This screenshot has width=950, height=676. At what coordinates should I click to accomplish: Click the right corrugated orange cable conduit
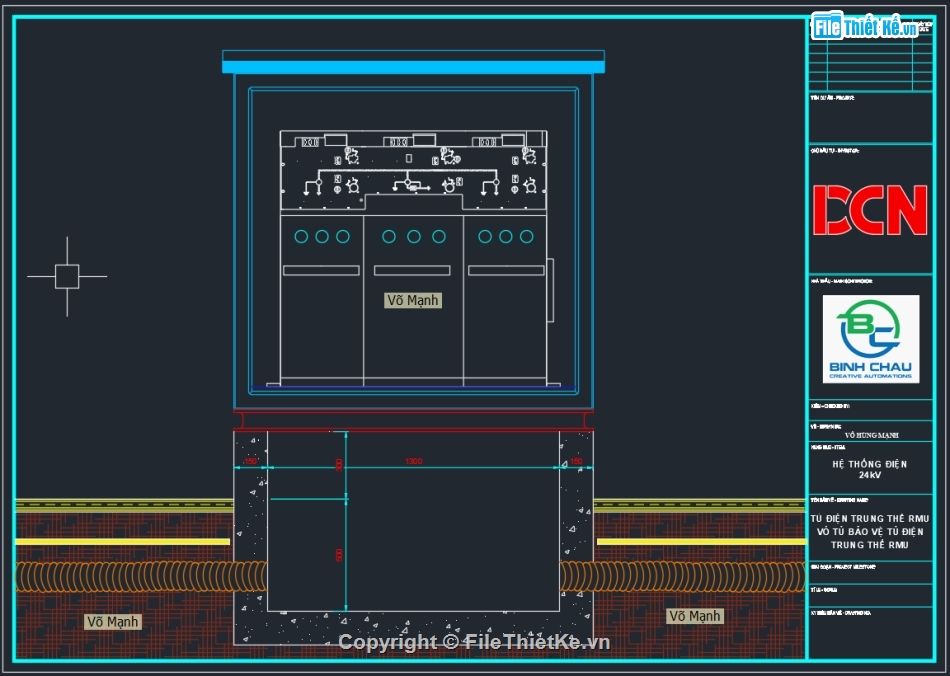point(683,577)
